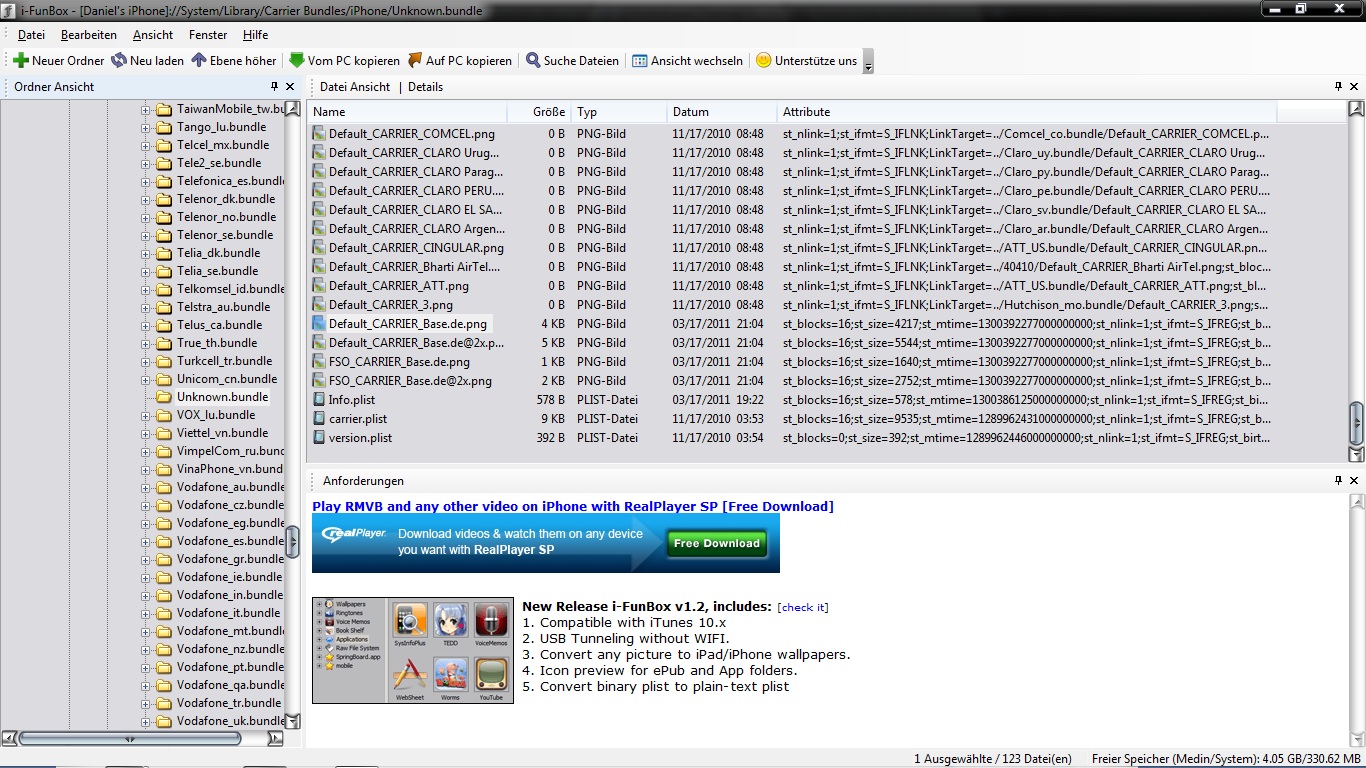
Task: Click the RealPlayer SP headline link
Action: [x=573, y=506]
